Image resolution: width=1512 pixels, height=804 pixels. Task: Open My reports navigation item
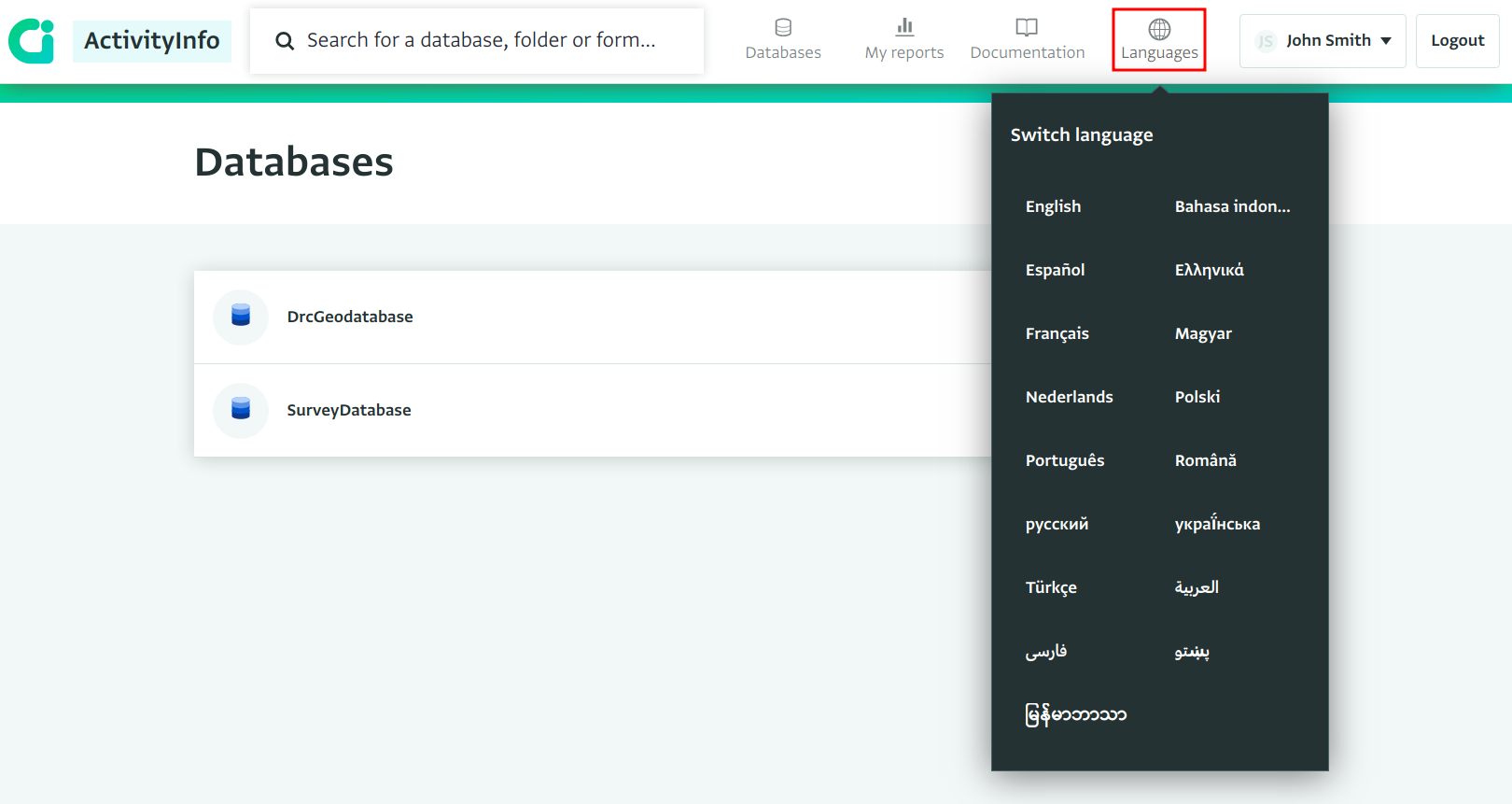904,40
